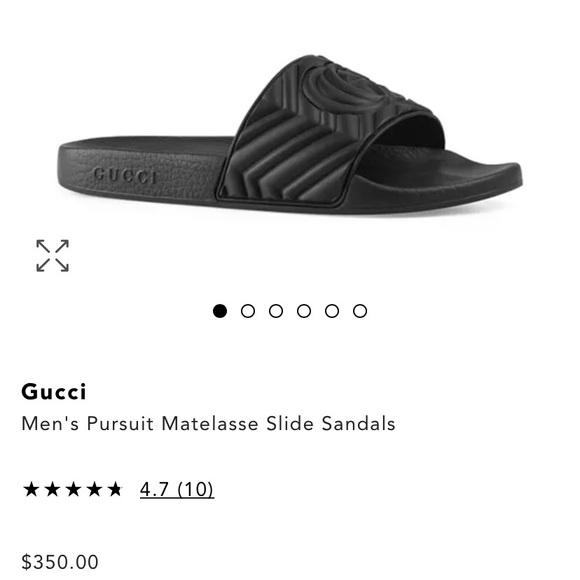
Task: Open the 4.7 (10) reviews link
Action: coord(177,489)
